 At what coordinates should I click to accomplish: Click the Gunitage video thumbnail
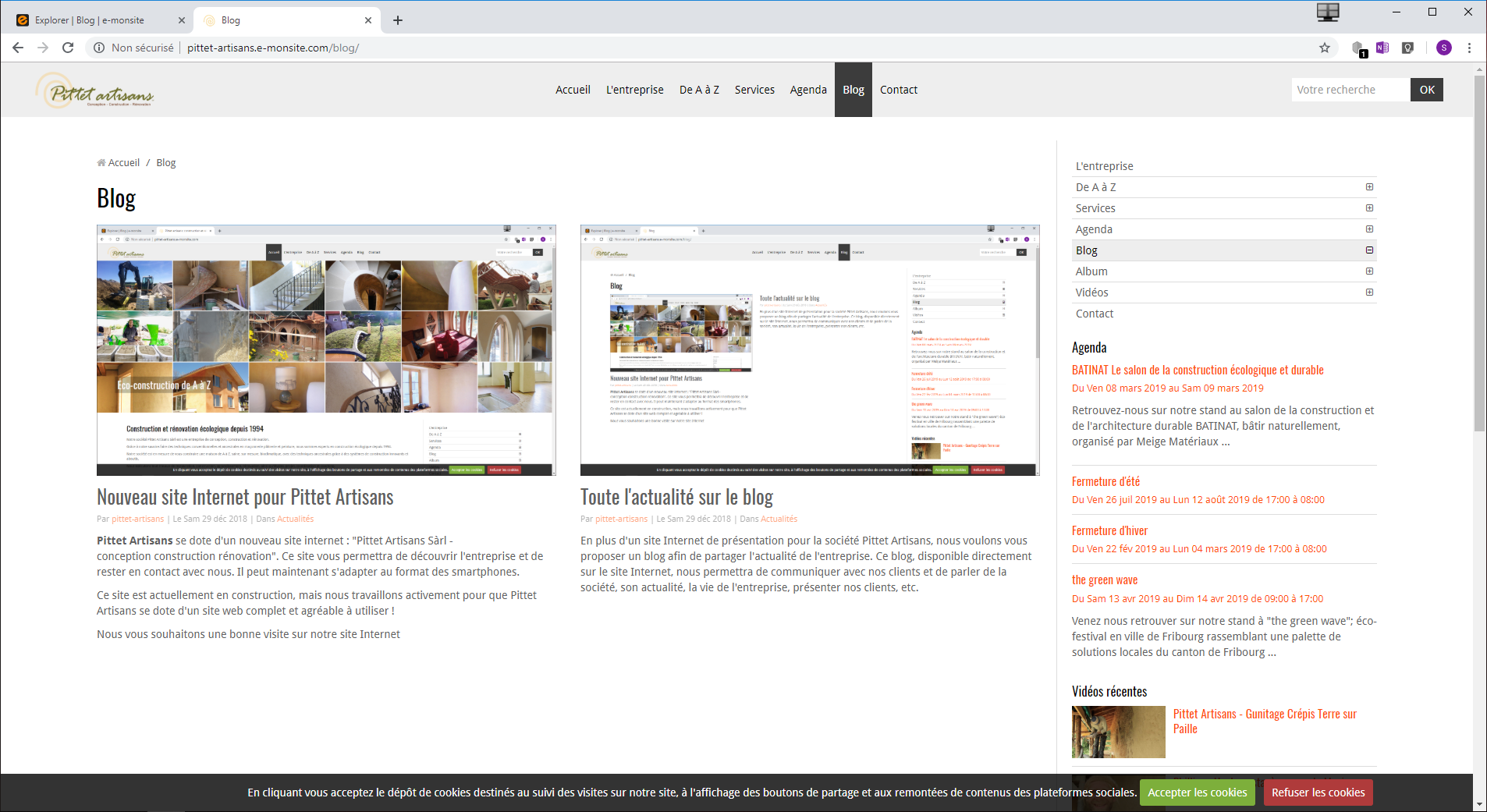coord(1119,732)
